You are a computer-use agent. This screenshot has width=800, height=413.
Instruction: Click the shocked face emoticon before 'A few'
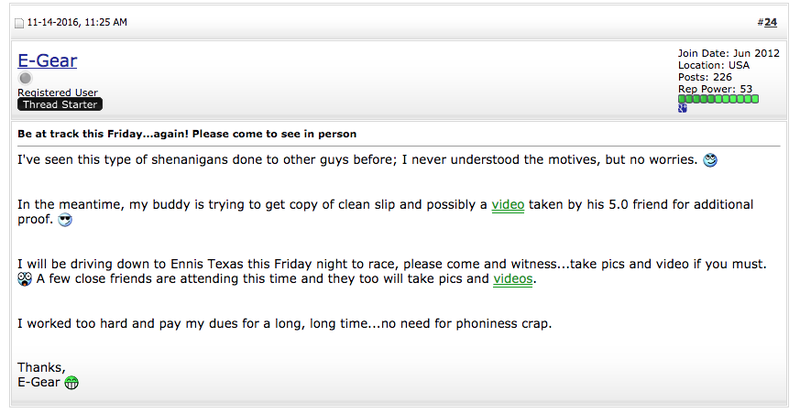[x=24, y=279]
